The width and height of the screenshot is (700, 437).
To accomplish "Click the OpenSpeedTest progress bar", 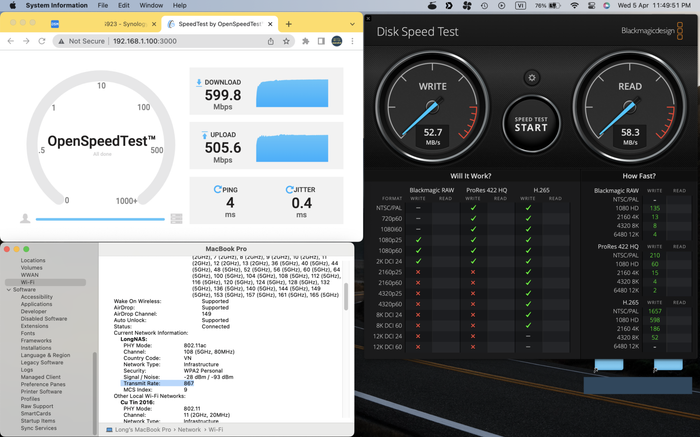I will (x=100, y=219).
